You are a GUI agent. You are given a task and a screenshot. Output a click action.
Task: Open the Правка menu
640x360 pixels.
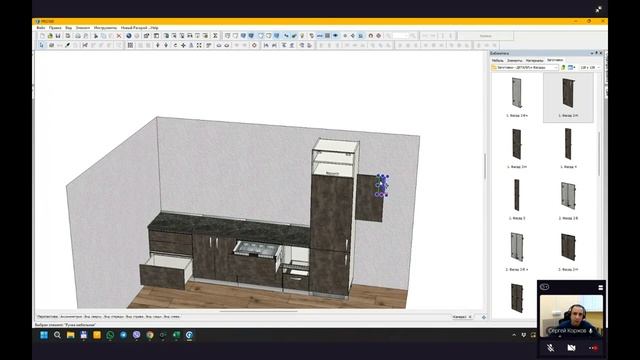(55, 28)
